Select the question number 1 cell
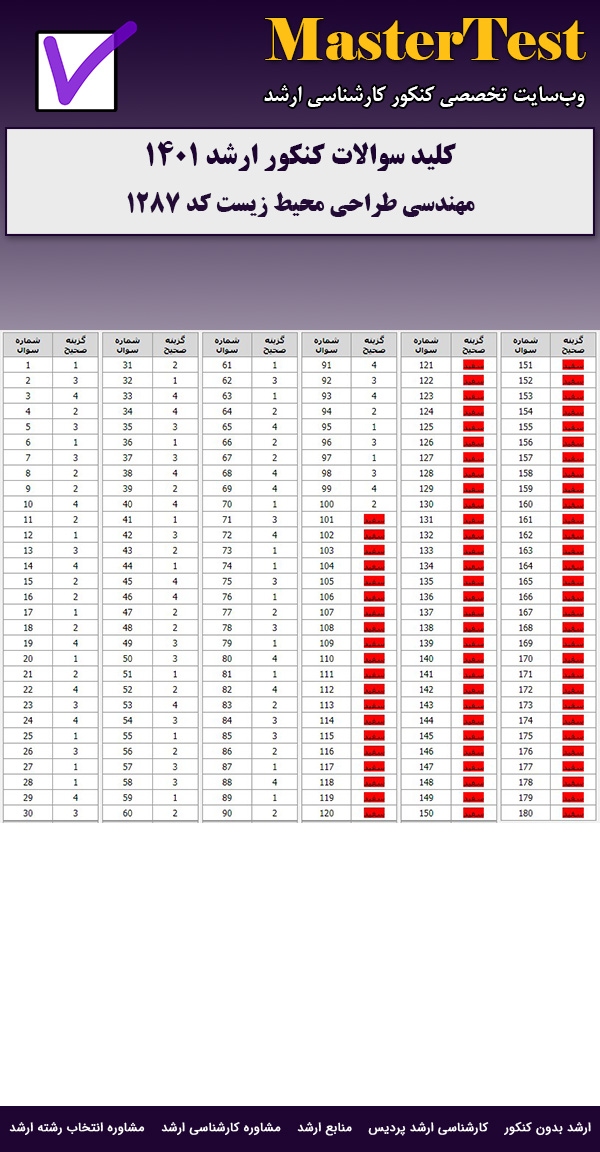 click(x=27, y=365)
